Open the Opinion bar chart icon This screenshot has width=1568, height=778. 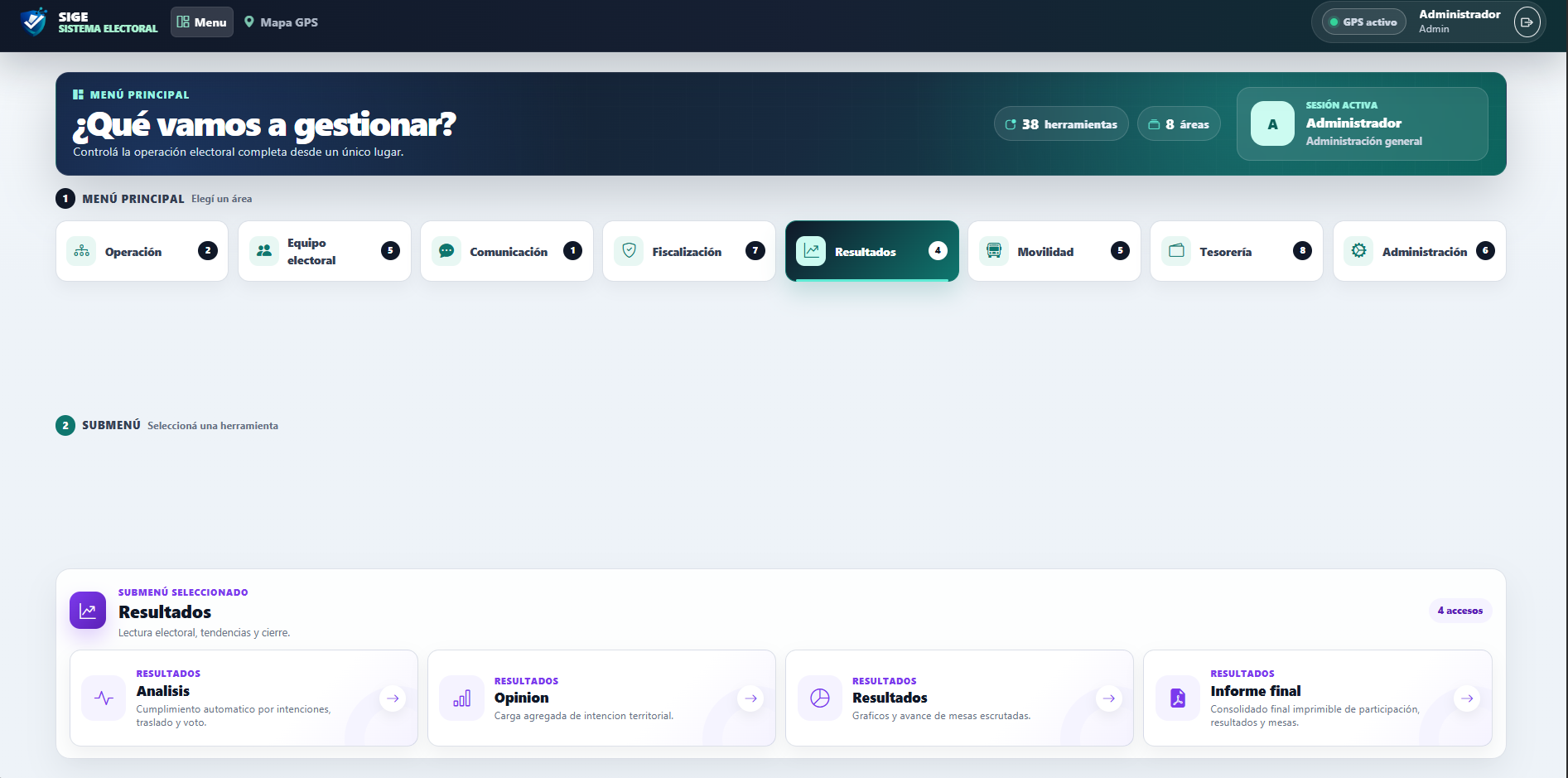tap(462, 698)
